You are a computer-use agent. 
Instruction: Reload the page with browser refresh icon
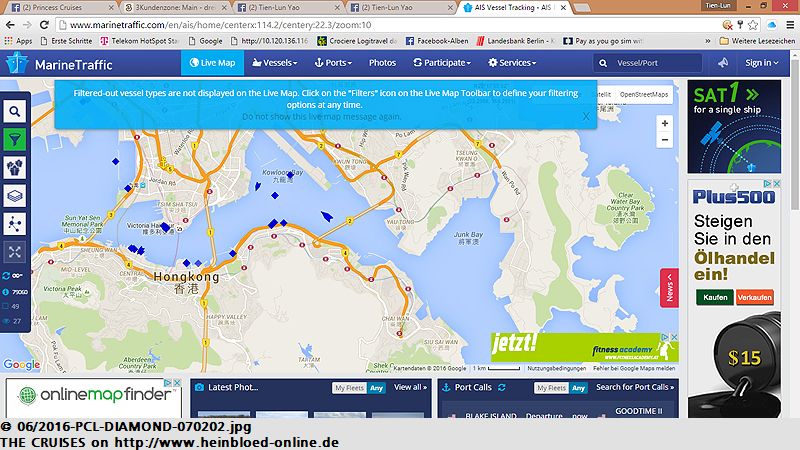pyautogui.click(x=44, y=24)
